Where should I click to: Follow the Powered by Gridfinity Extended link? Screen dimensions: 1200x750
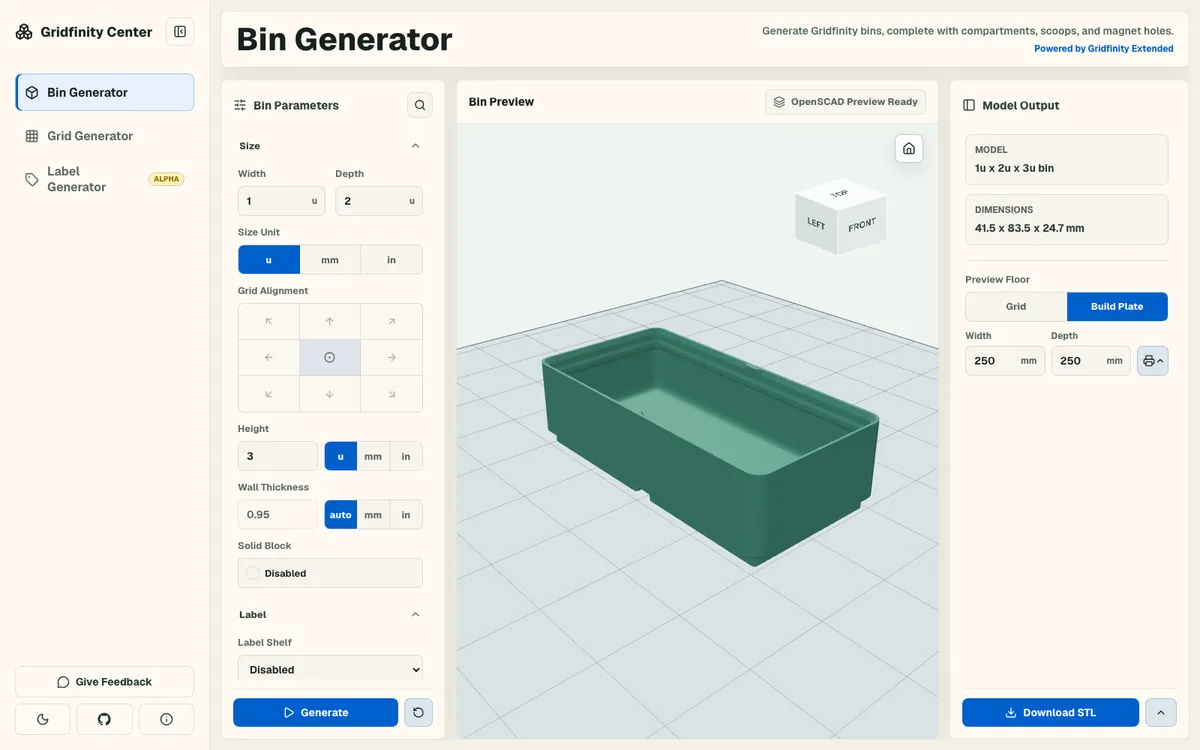coord(1104,49)
